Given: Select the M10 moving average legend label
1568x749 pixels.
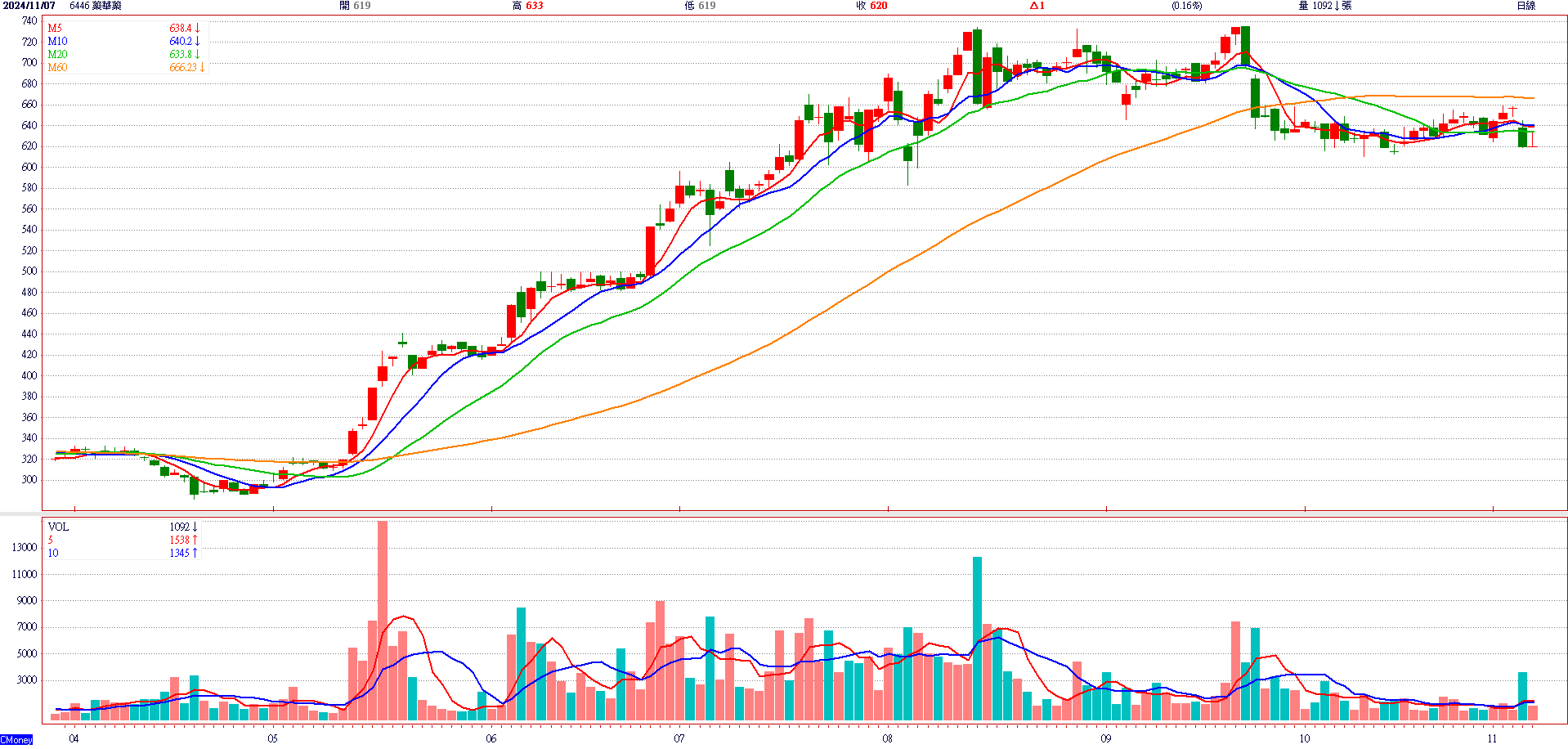Looking at the screenshot, I should point(57,41).
